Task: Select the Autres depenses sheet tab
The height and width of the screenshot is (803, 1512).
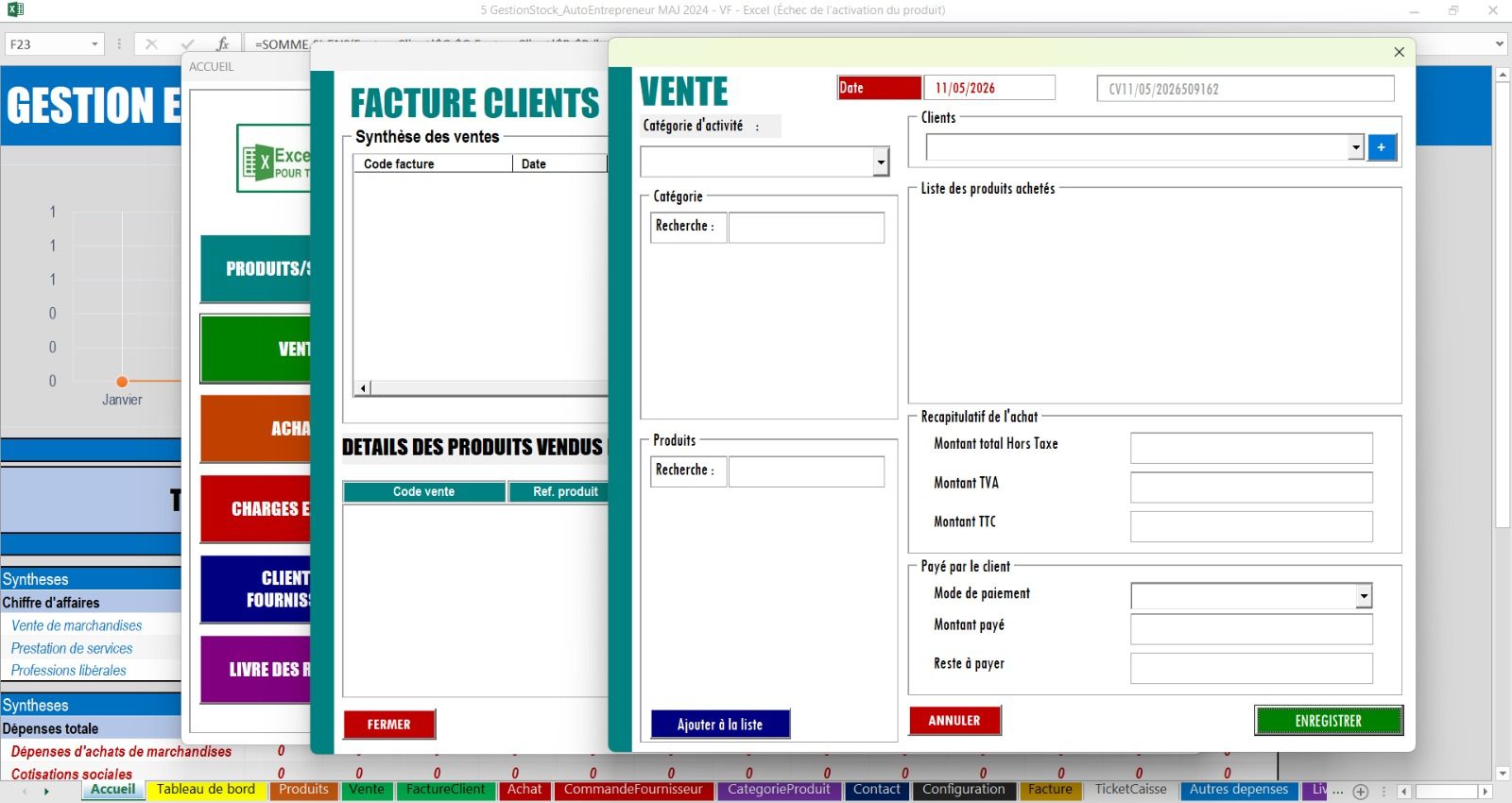Action: [1239, 791]
